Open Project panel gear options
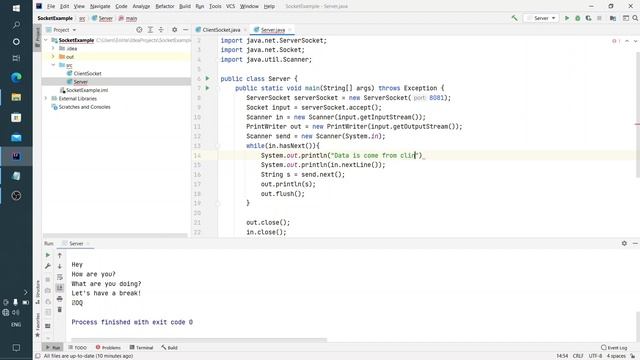Image resolution: width=640 pixels, height=360 pixels. [175, 30]
